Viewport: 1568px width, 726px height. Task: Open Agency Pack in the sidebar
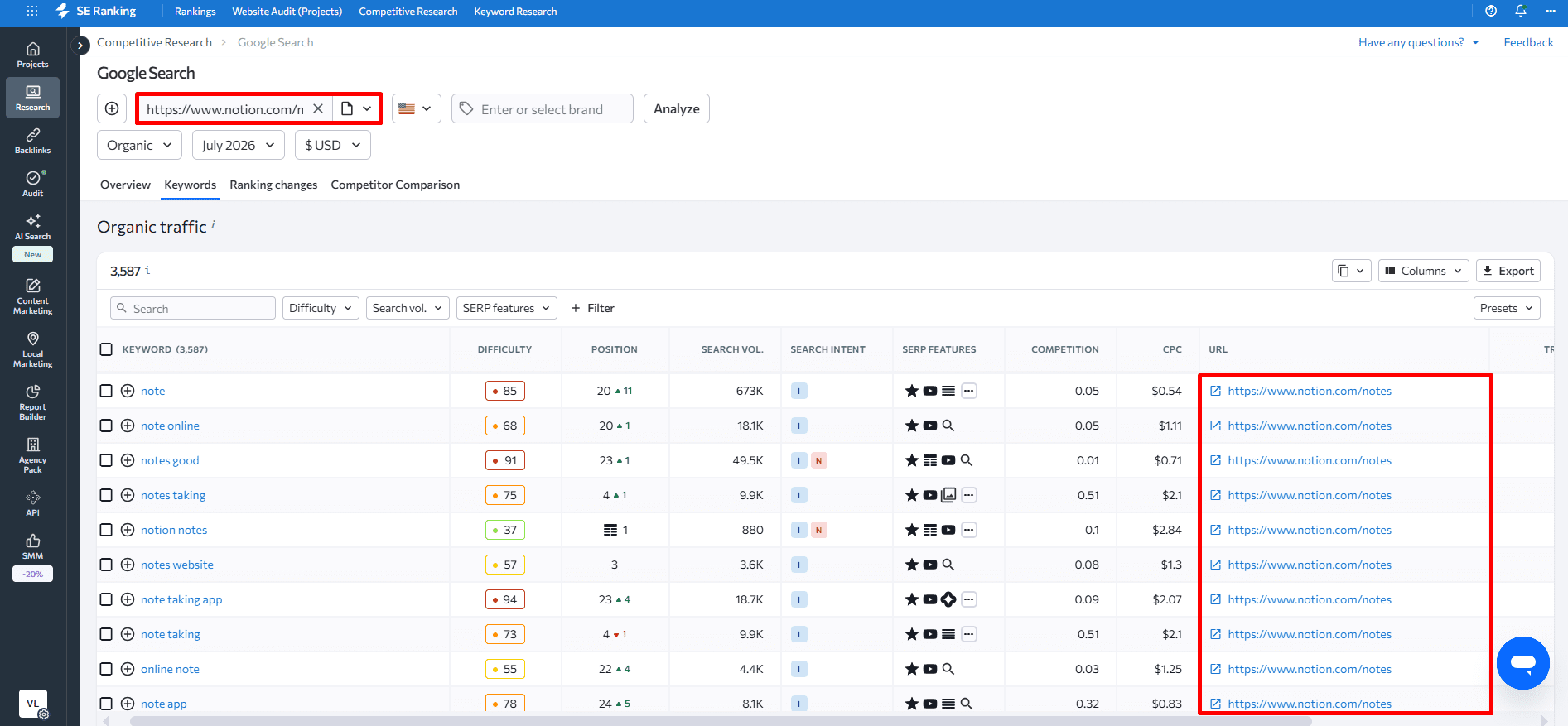tap(32, 455)
